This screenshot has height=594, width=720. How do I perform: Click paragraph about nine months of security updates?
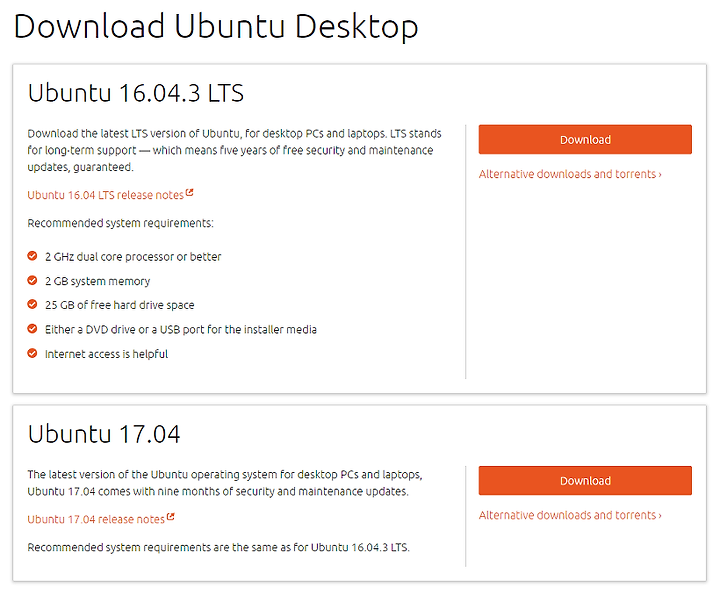tap(225, 483)
